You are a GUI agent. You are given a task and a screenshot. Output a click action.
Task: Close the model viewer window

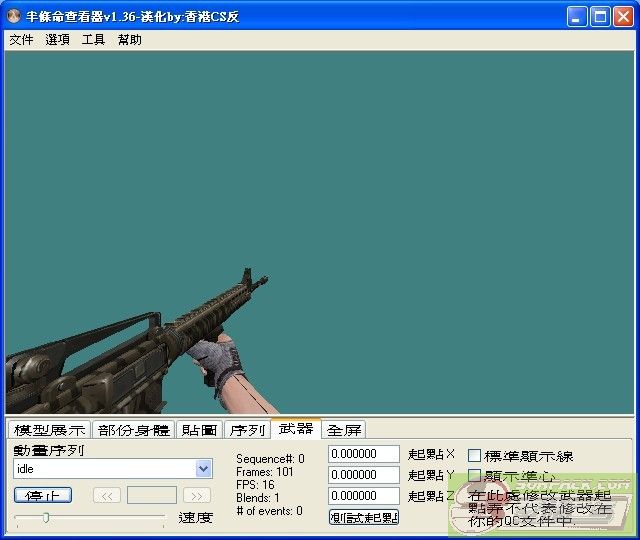coord(624,17)
